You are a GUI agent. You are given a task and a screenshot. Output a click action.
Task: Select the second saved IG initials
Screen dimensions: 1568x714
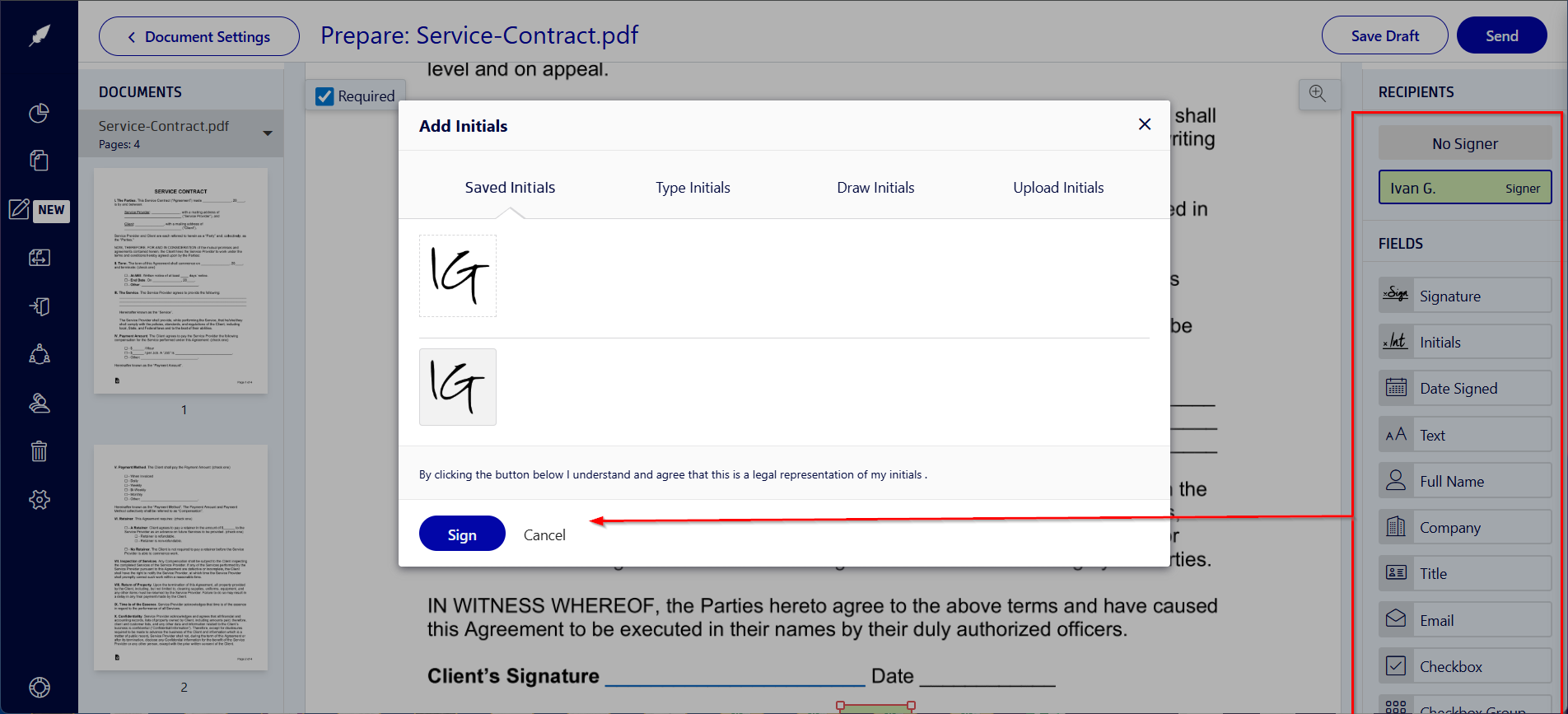458,387
